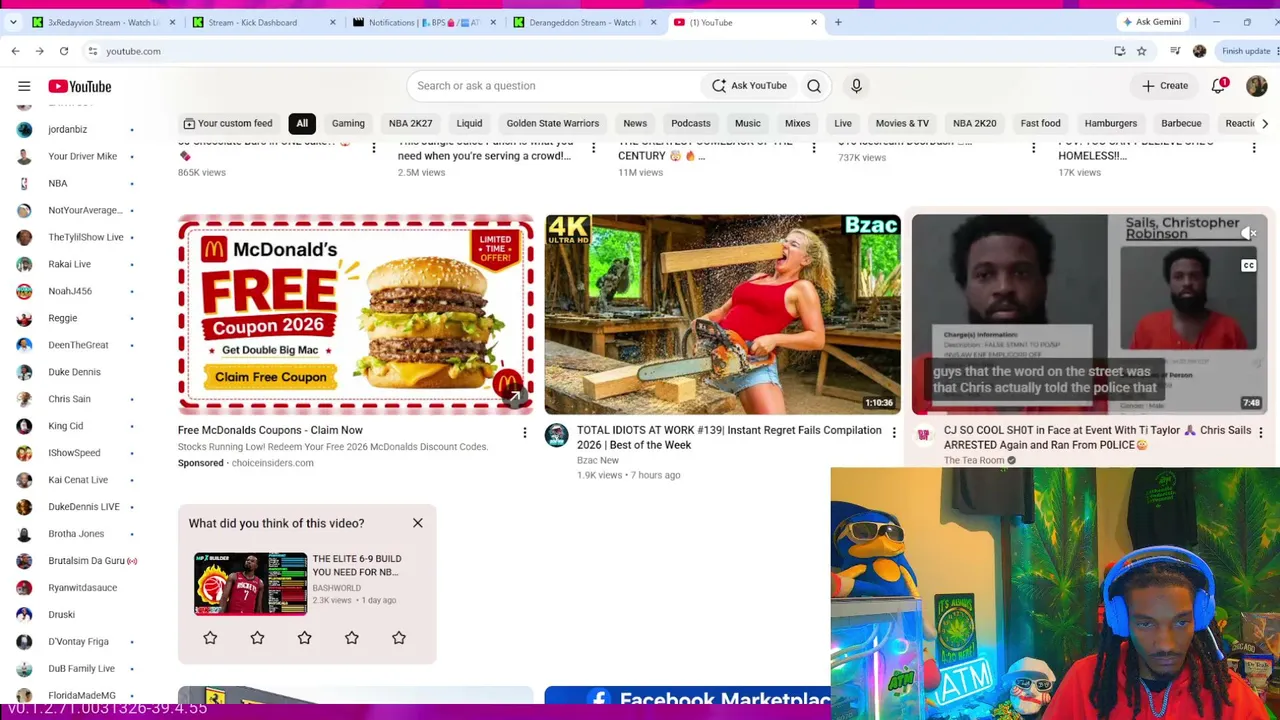Image resolution: width=1280 pixels, height=720 pixels.
Task: Open more options for Total Idiots At Work video
Action: click(x=893, y=433)
